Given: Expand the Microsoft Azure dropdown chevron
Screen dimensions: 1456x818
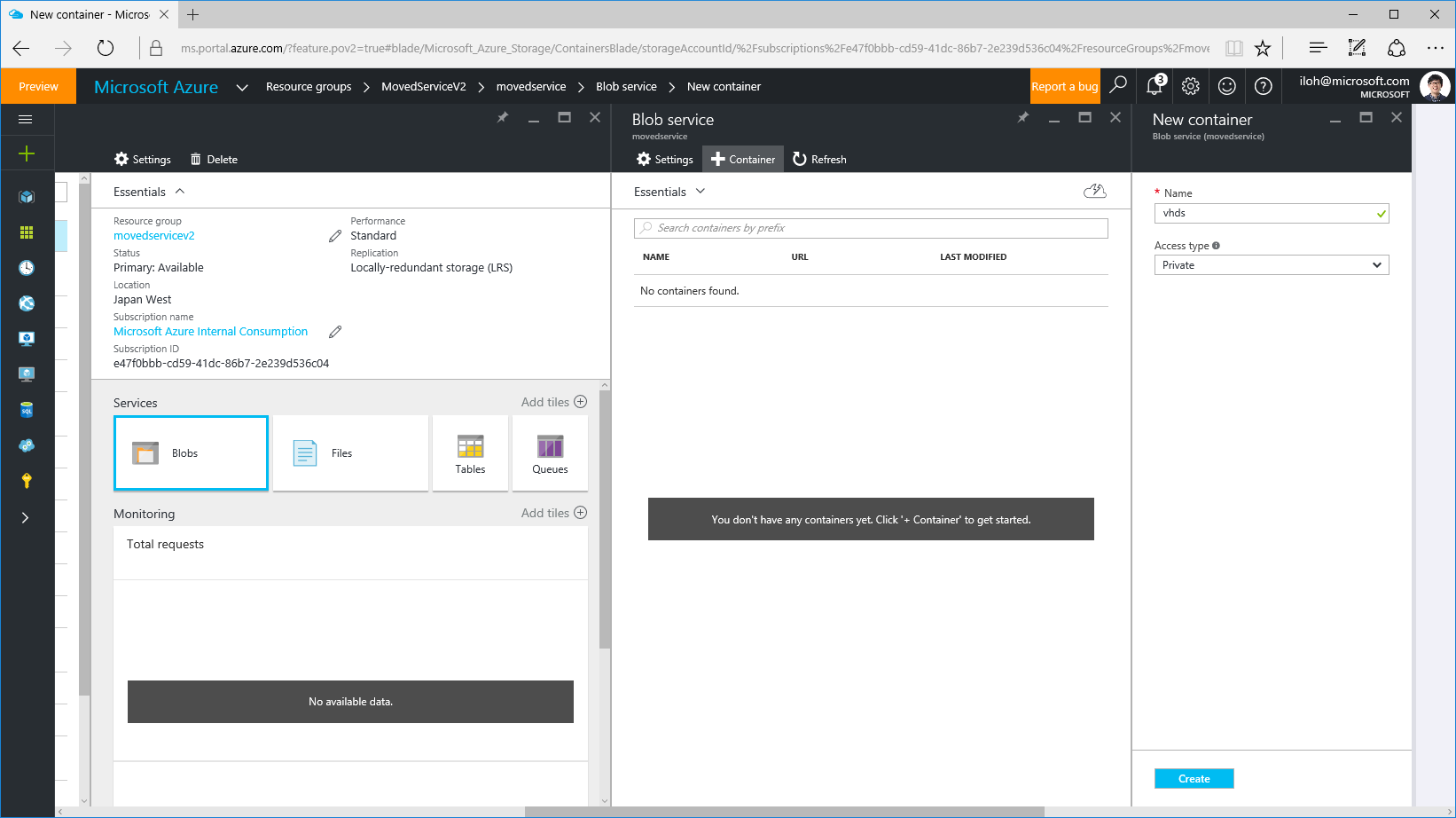Looking at the screenshot, I should click(x=242, y=87).
